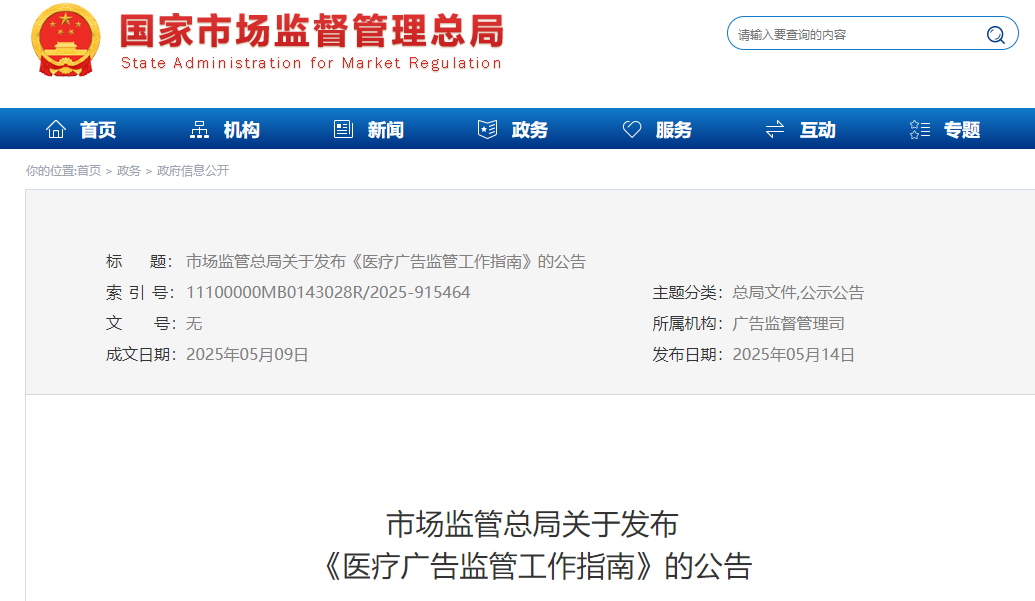Click inside the search input field
This screenshot has width=1035, height=601.
click(850, 33)
